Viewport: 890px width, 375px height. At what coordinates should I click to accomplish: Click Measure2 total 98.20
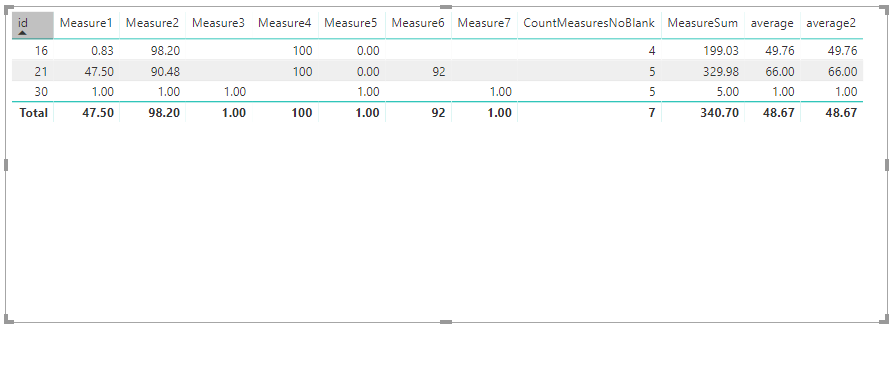tap(165, 113)
